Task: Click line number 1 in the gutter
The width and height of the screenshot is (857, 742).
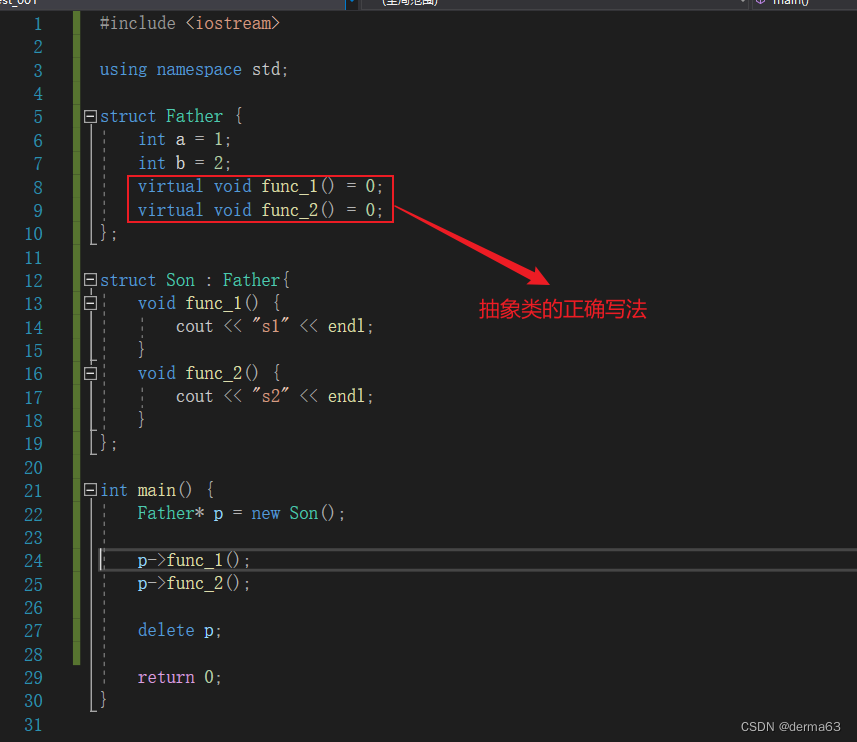Action: pos(38,24)
